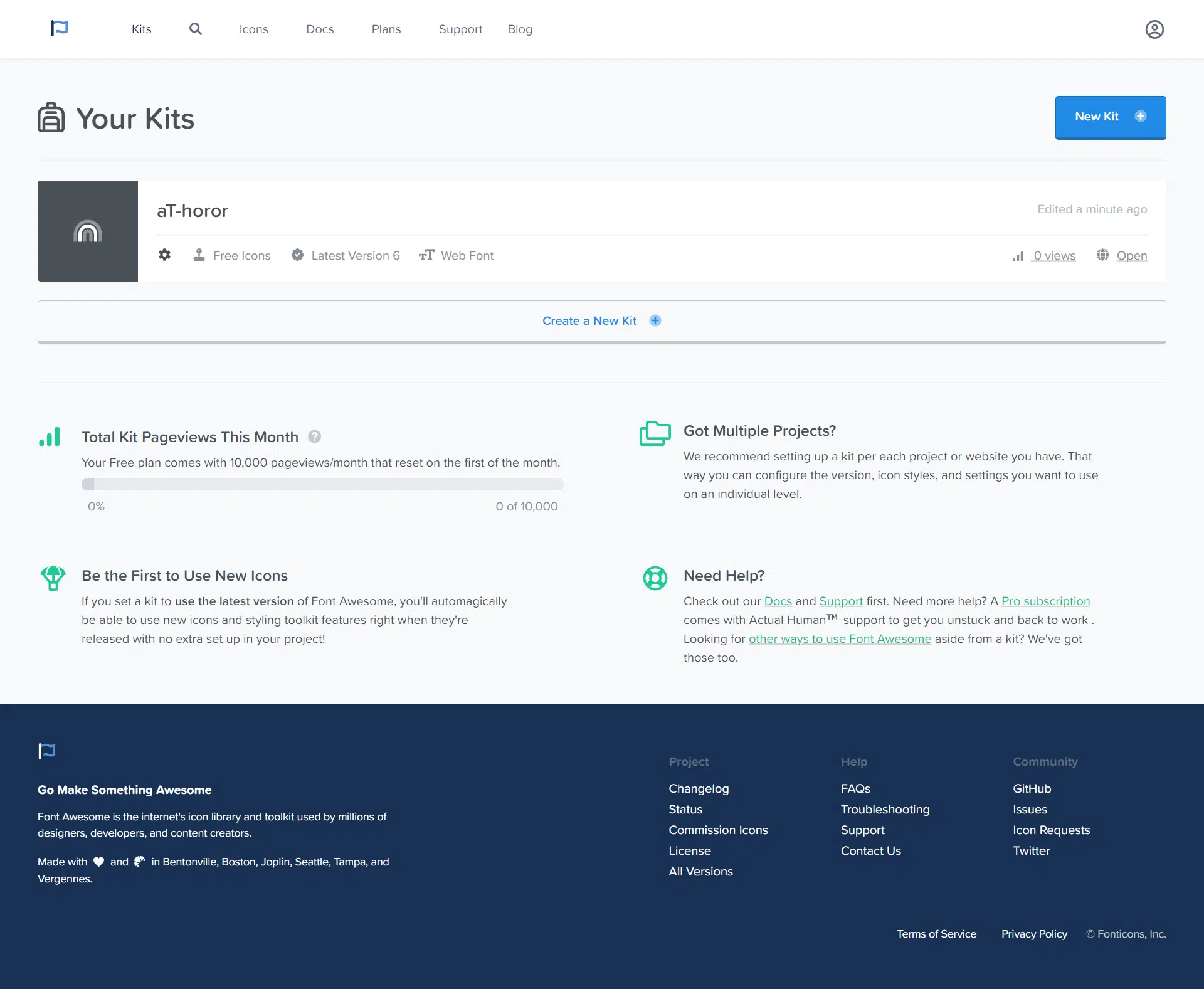Screen dimensions: 1204x989
Task: Follow Docs link in Need Help text
Action: 778,601
